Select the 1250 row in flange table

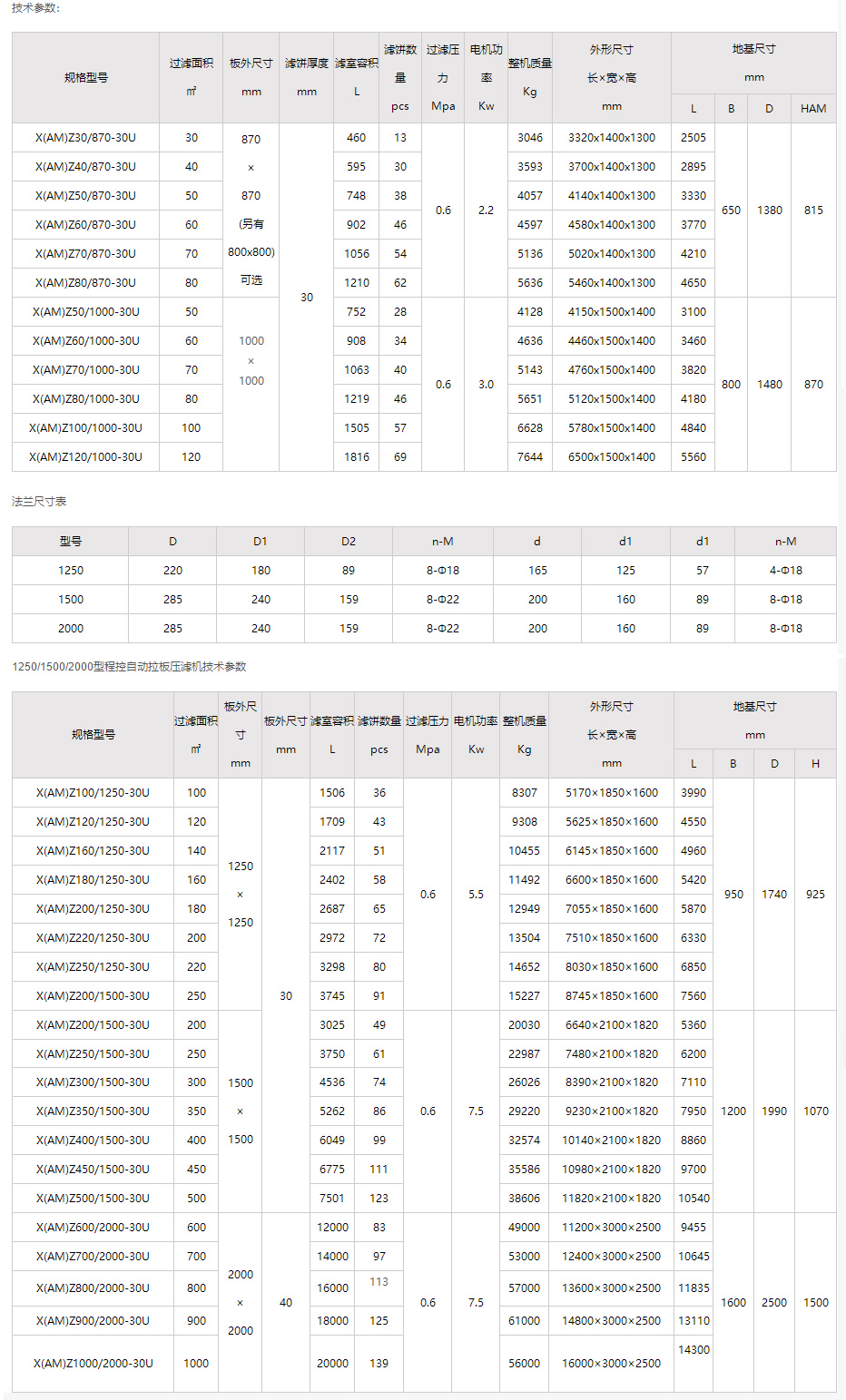tap(70, 571)
